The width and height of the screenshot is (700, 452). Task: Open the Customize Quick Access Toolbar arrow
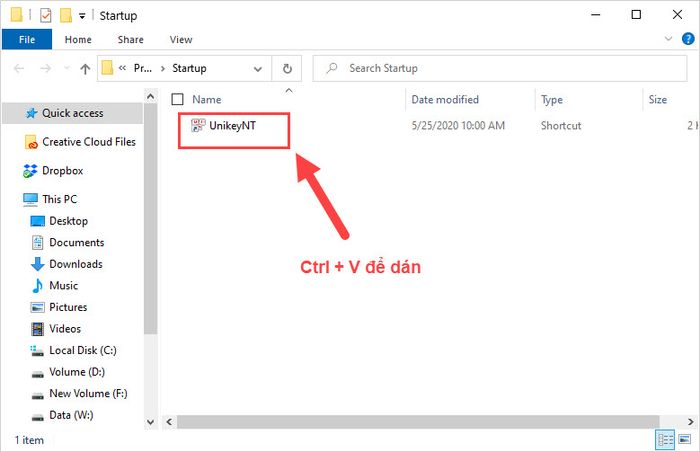coord(82,16)
